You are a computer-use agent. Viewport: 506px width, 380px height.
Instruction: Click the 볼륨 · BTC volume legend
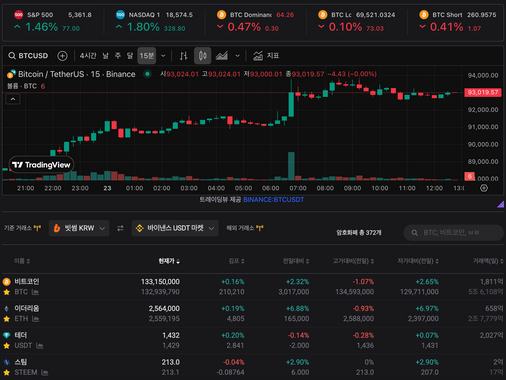[x=26, y=86]
